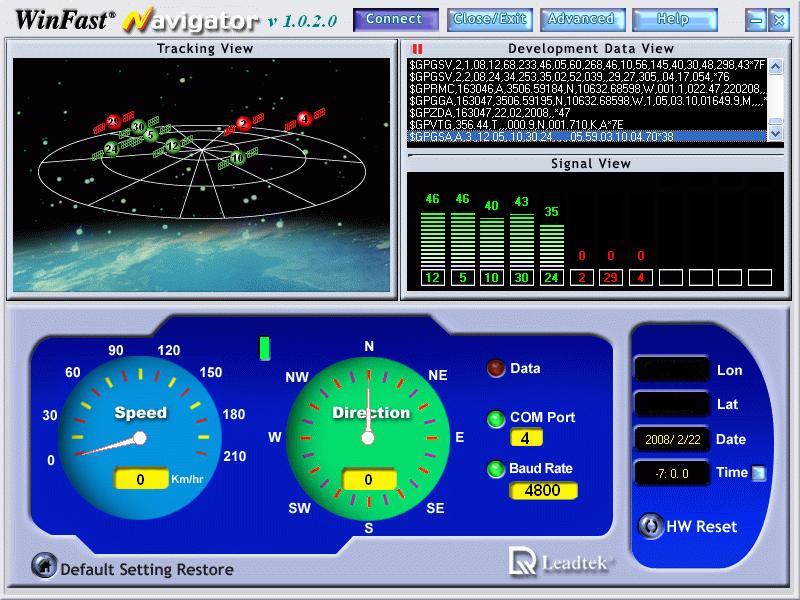Viewport: 800px width, 600px height.
Task: Click the Connect button
Action: 395,19
